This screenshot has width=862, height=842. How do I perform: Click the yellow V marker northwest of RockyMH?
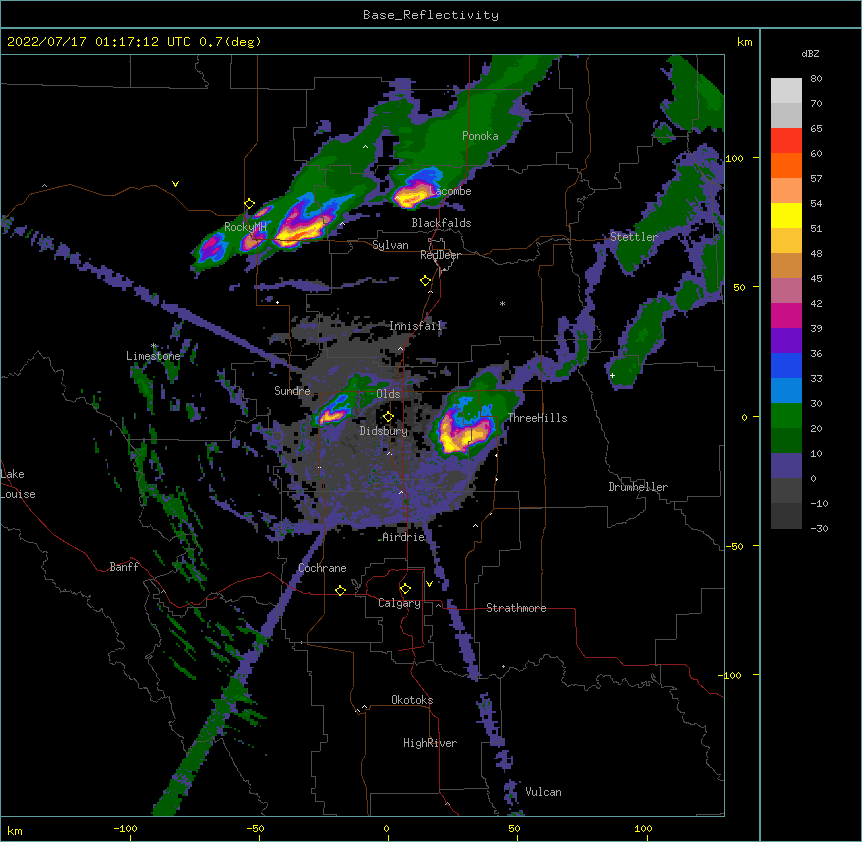click(175, 184)
